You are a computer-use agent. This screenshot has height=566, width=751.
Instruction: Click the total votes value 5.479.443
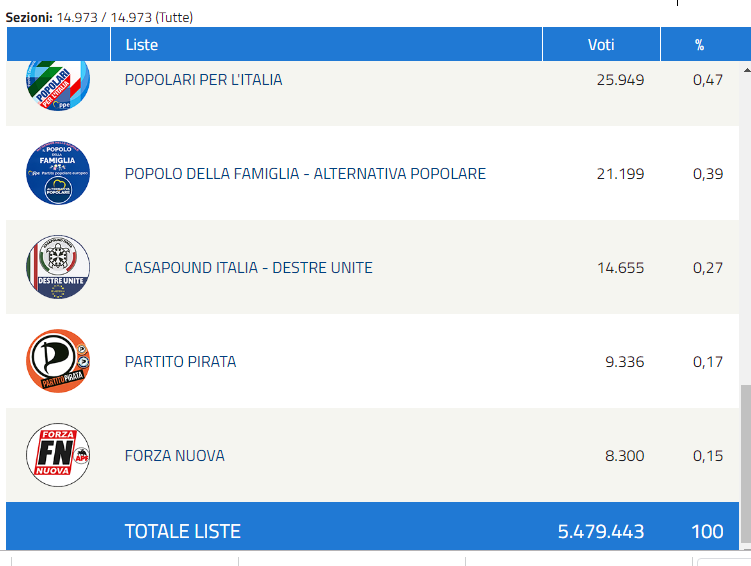click(x=601, y=532)
